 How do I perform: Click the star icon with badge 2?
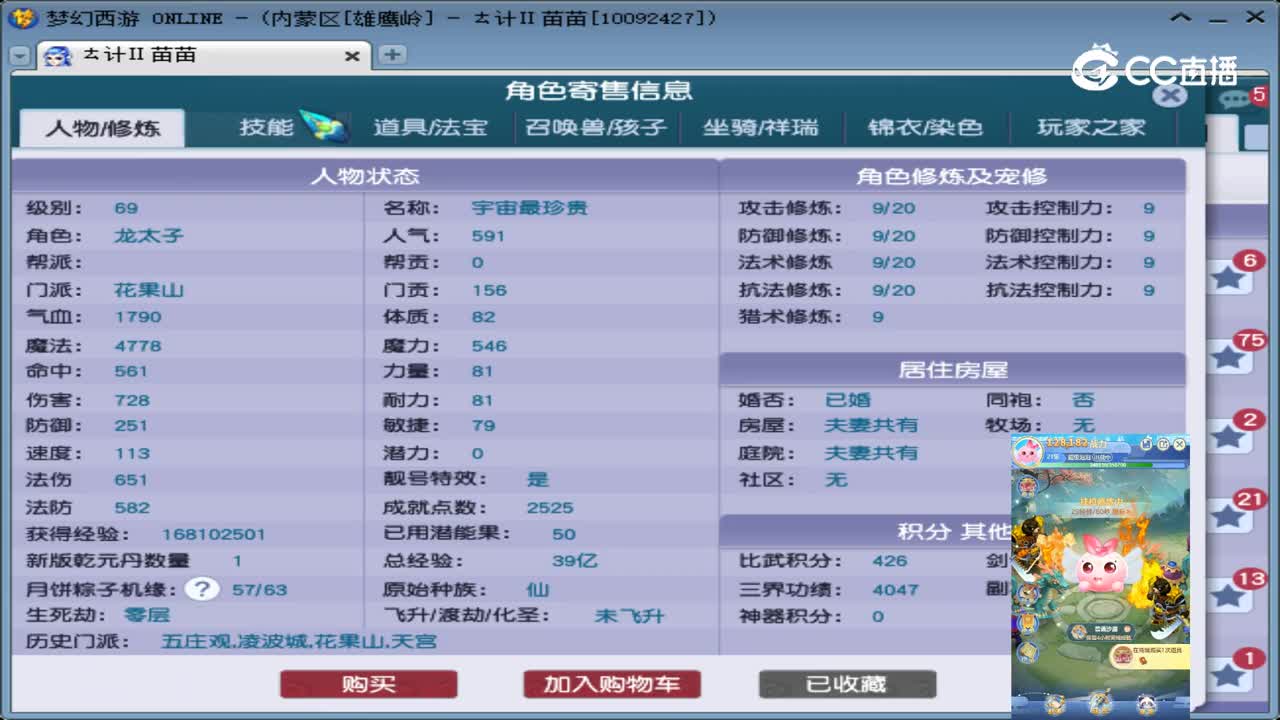coord(1228,435)
